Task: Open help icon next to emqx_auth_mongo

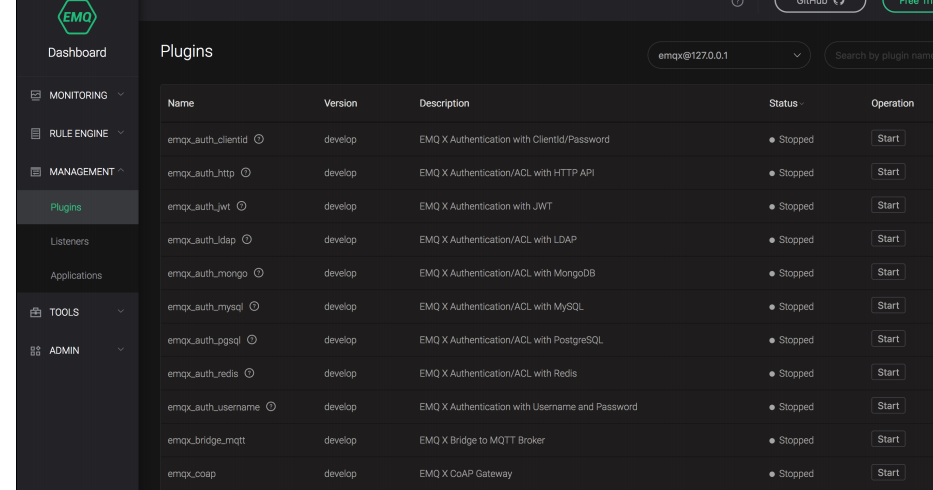Action: coord(259,272)
